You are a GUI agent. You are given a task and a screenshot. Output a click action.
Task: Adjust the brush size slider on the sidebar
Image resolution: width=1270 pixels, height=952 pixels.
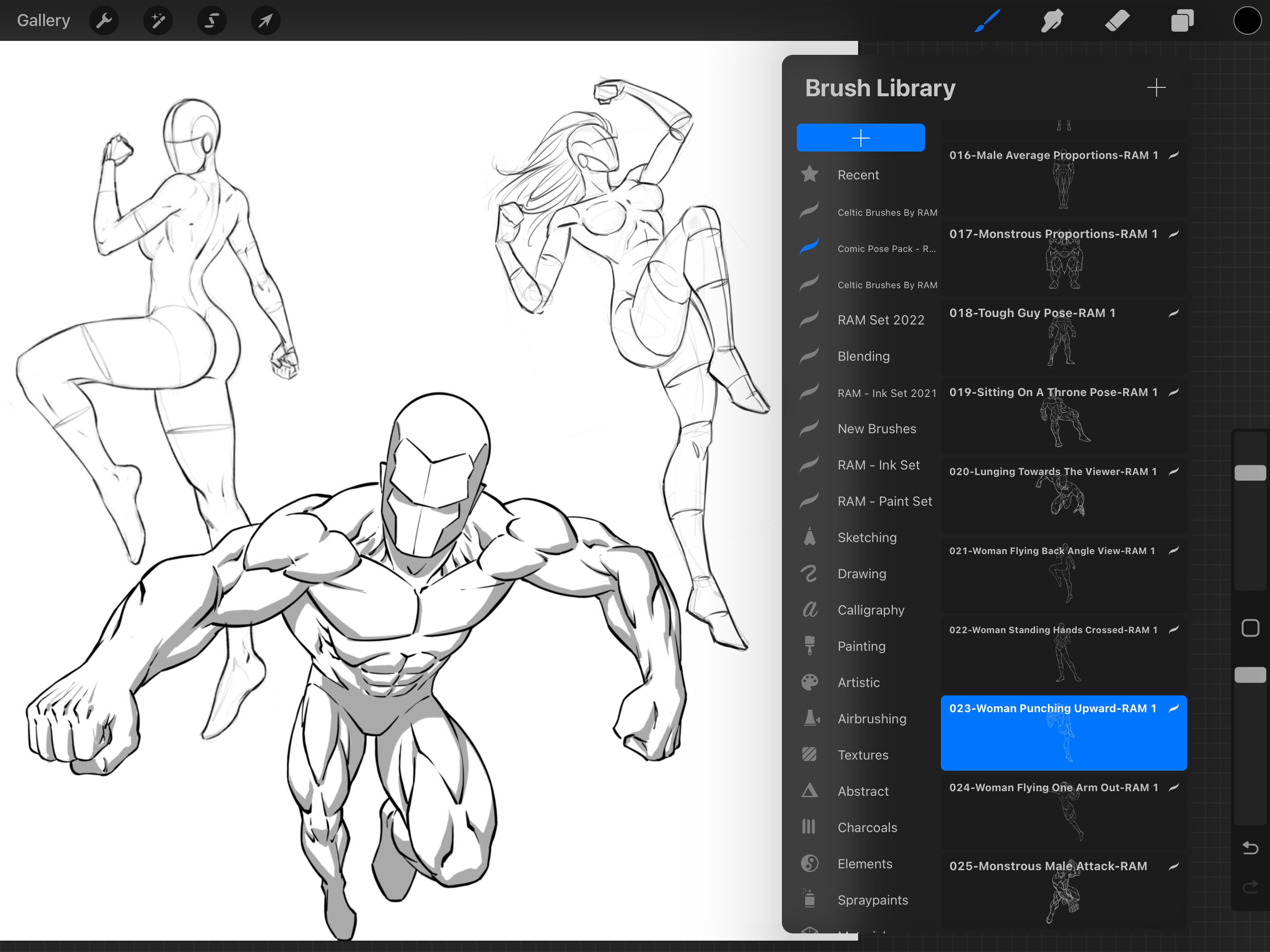point(1250,473)
